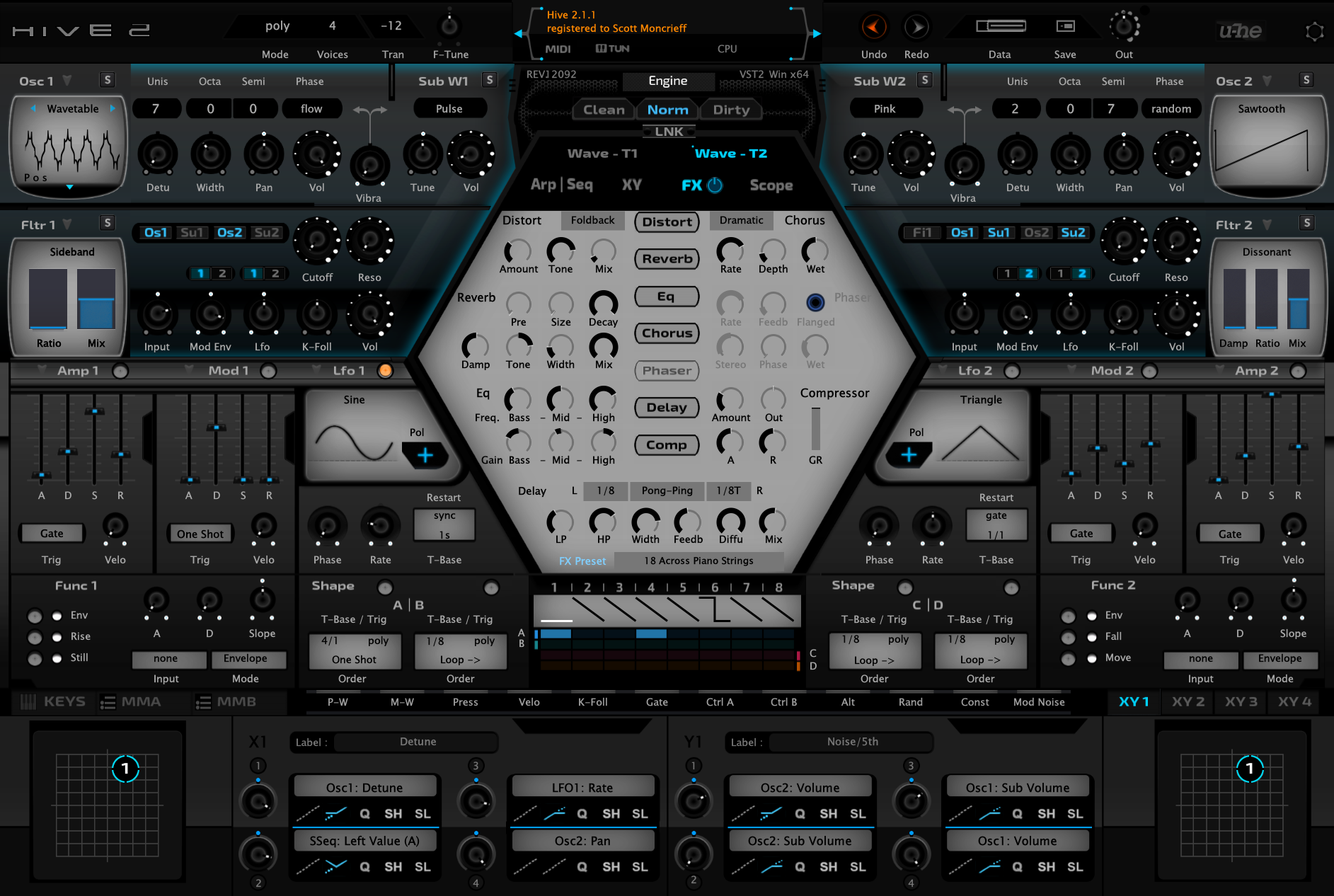Click the LFO 1 Sine waveform display
Image resolution: width=1334 pixels, height=896 pixels.
tap(354, 443)
